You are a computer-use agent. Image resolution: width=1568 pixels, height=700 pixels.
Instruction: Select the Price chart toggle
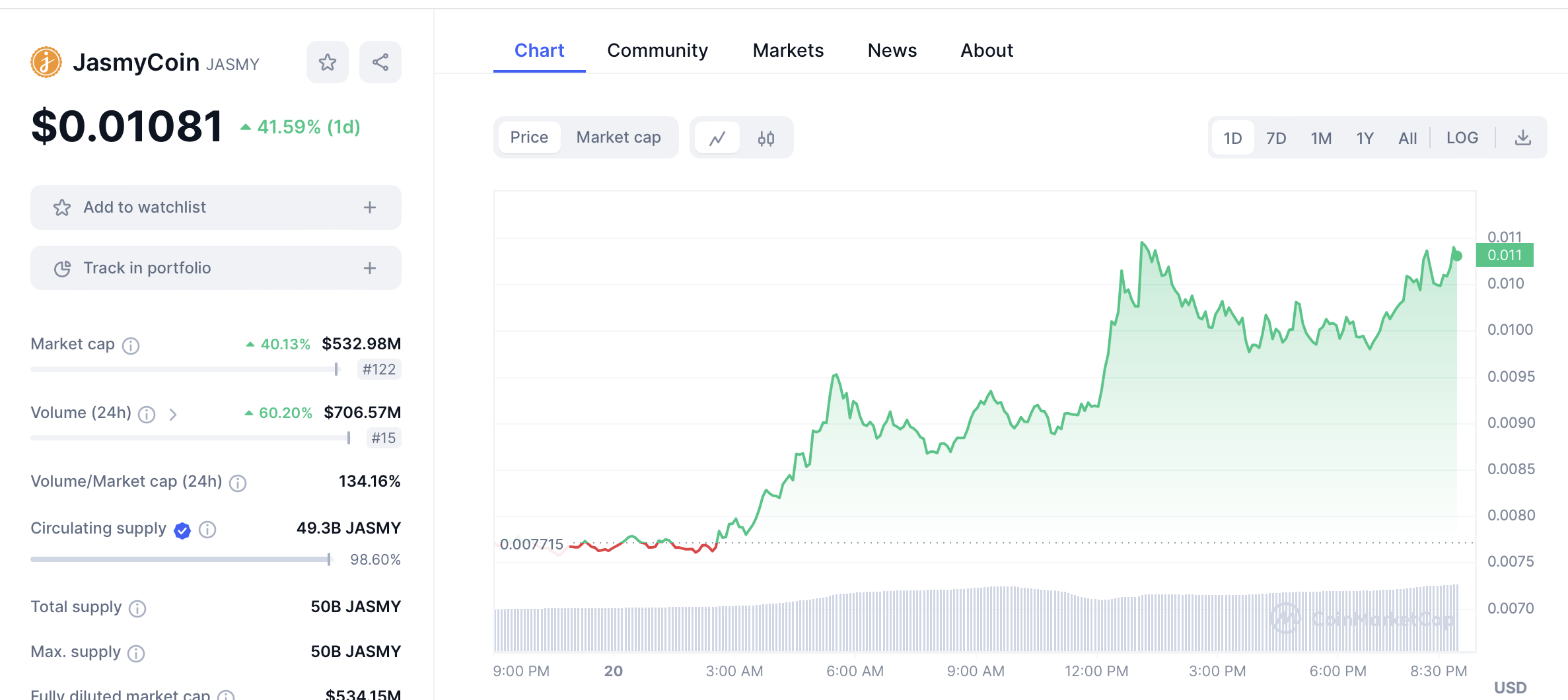529,137
